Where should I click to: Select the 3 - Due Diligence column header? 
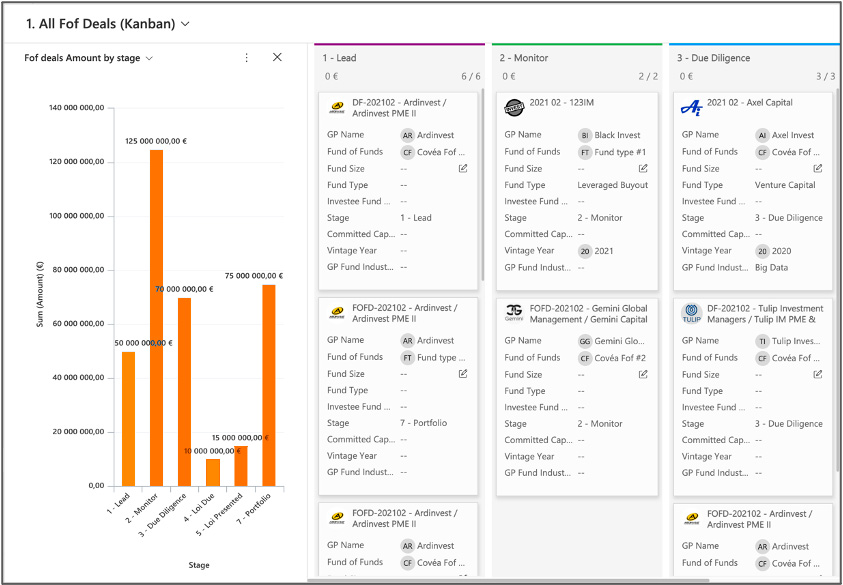(x=713, y=58)
